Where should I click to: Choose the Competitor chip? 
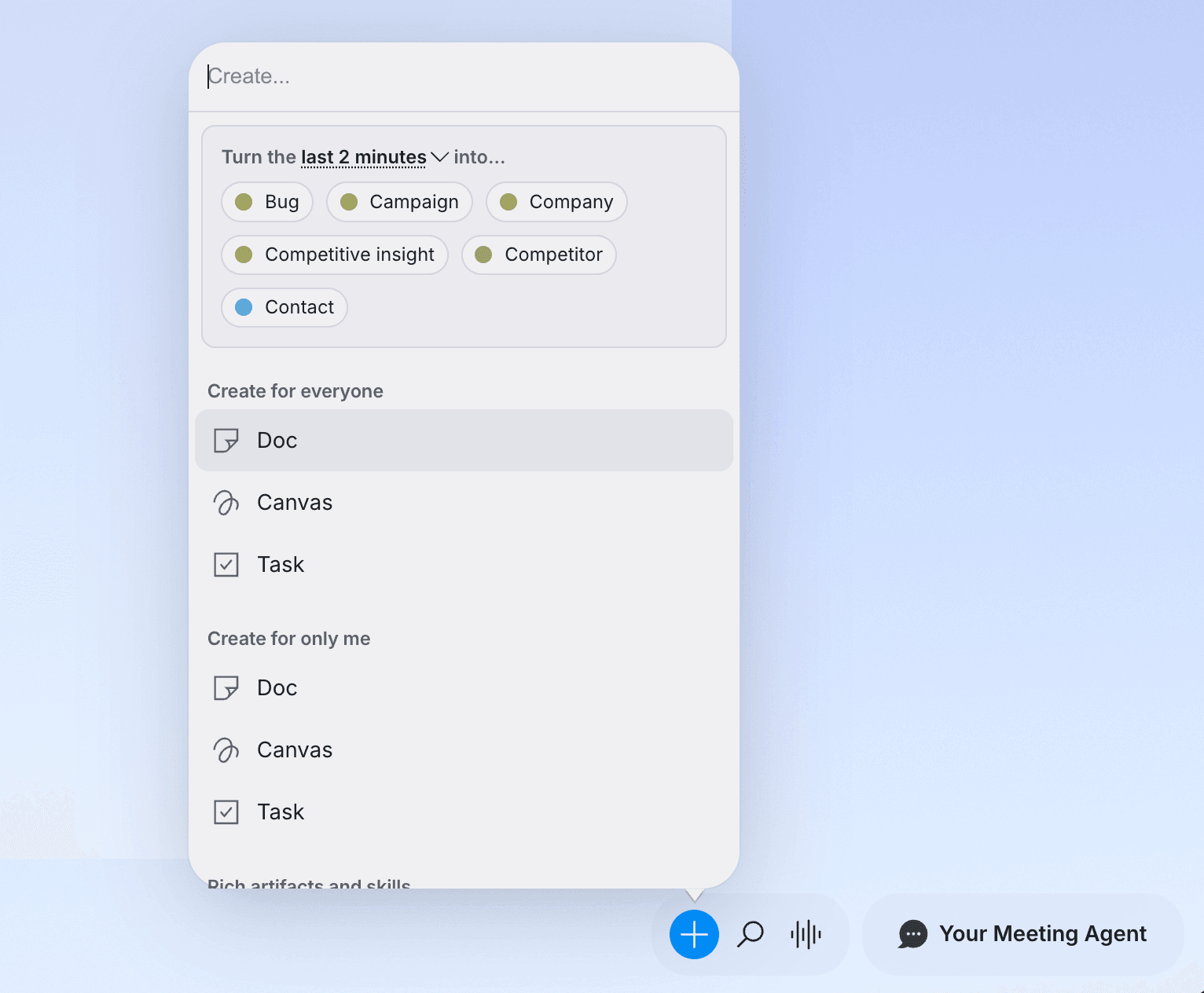(539, 255)
